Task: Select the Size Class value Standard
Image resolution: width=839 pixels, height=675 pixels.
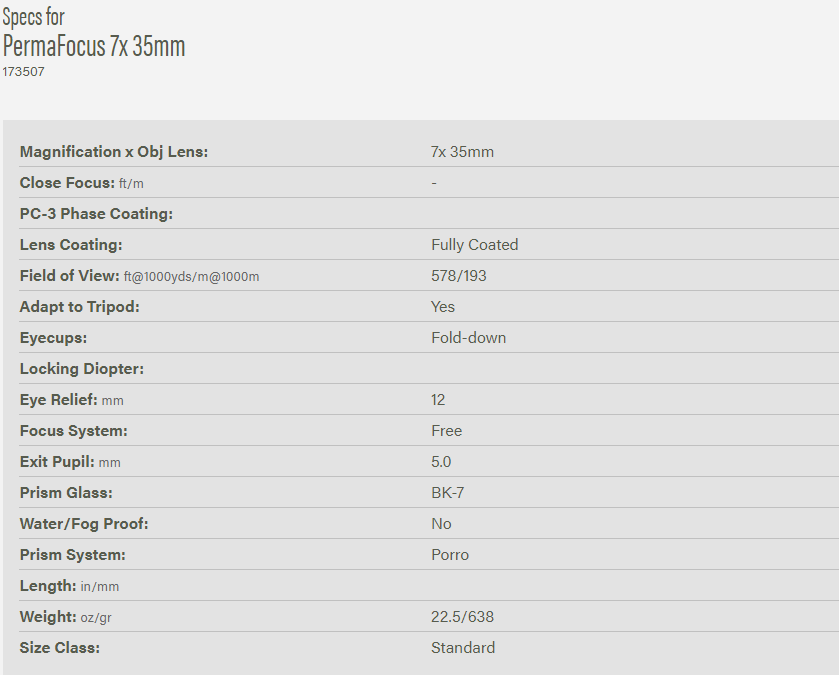Action: (462, 648)
